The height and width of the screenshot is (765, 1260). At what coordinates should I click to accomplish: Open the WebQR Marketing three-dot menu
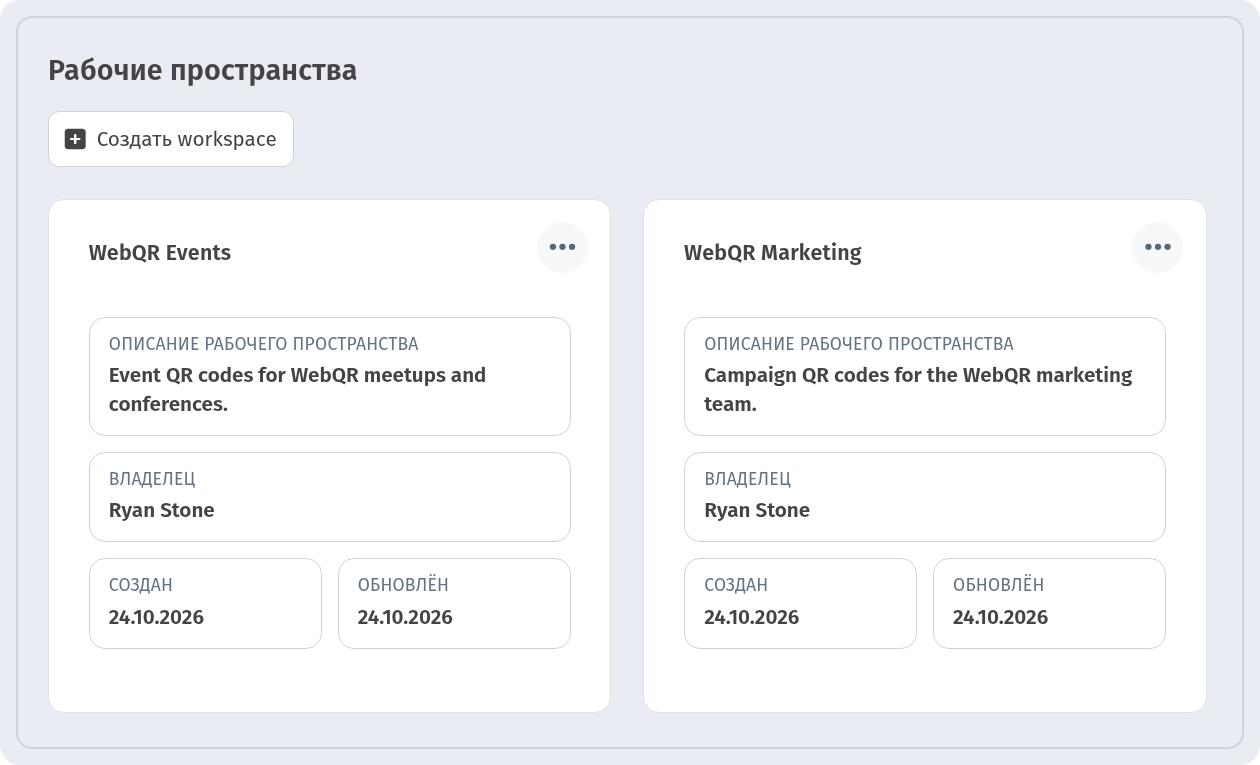tap(1157, 247)
